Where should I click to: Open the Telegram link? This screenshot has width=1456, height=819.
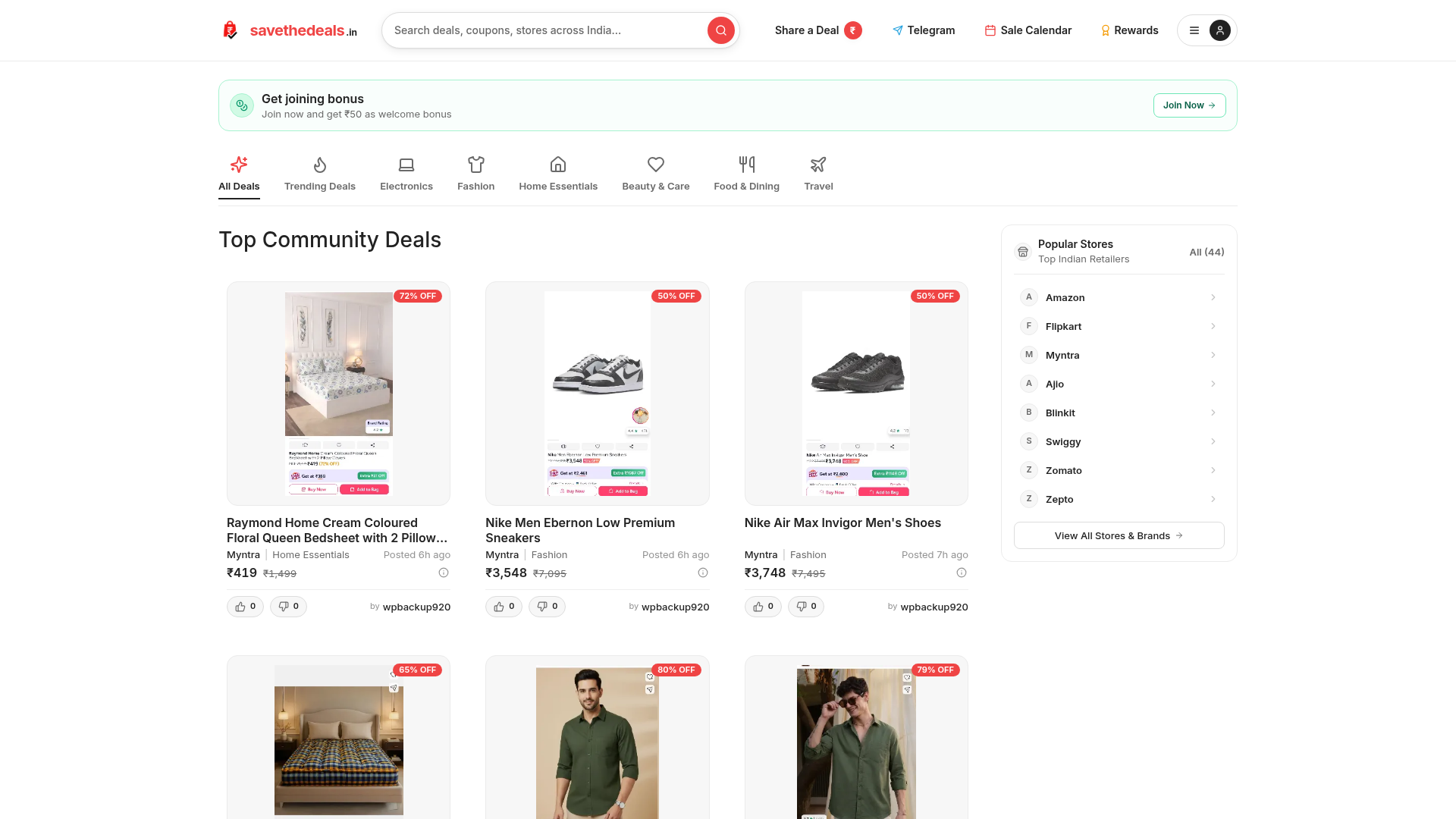point(924,30)
